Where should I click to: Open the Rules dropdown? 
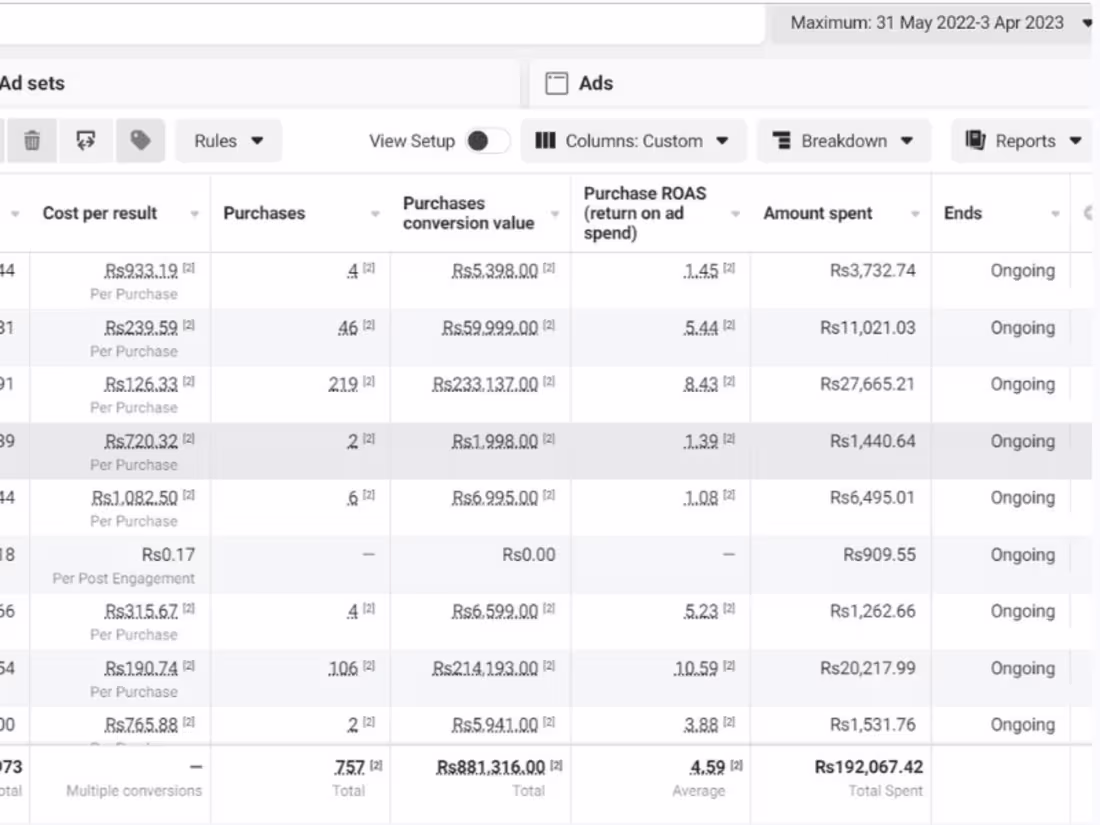tap(228, 140)
